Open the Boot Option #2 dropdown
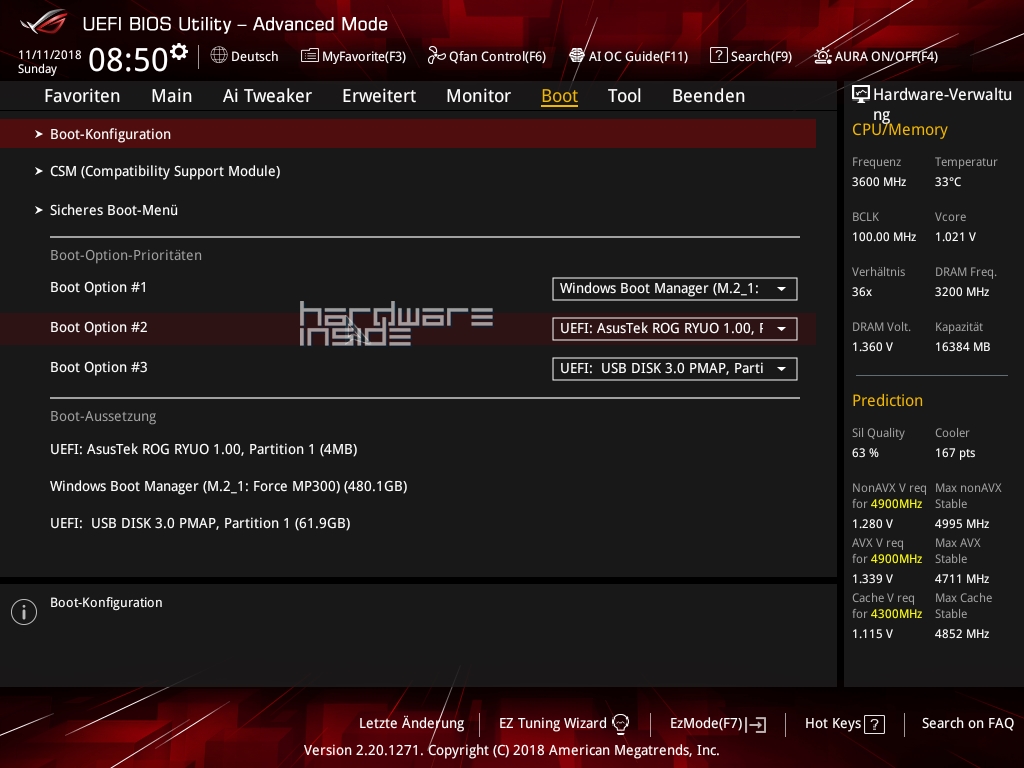 pos(675,328)
